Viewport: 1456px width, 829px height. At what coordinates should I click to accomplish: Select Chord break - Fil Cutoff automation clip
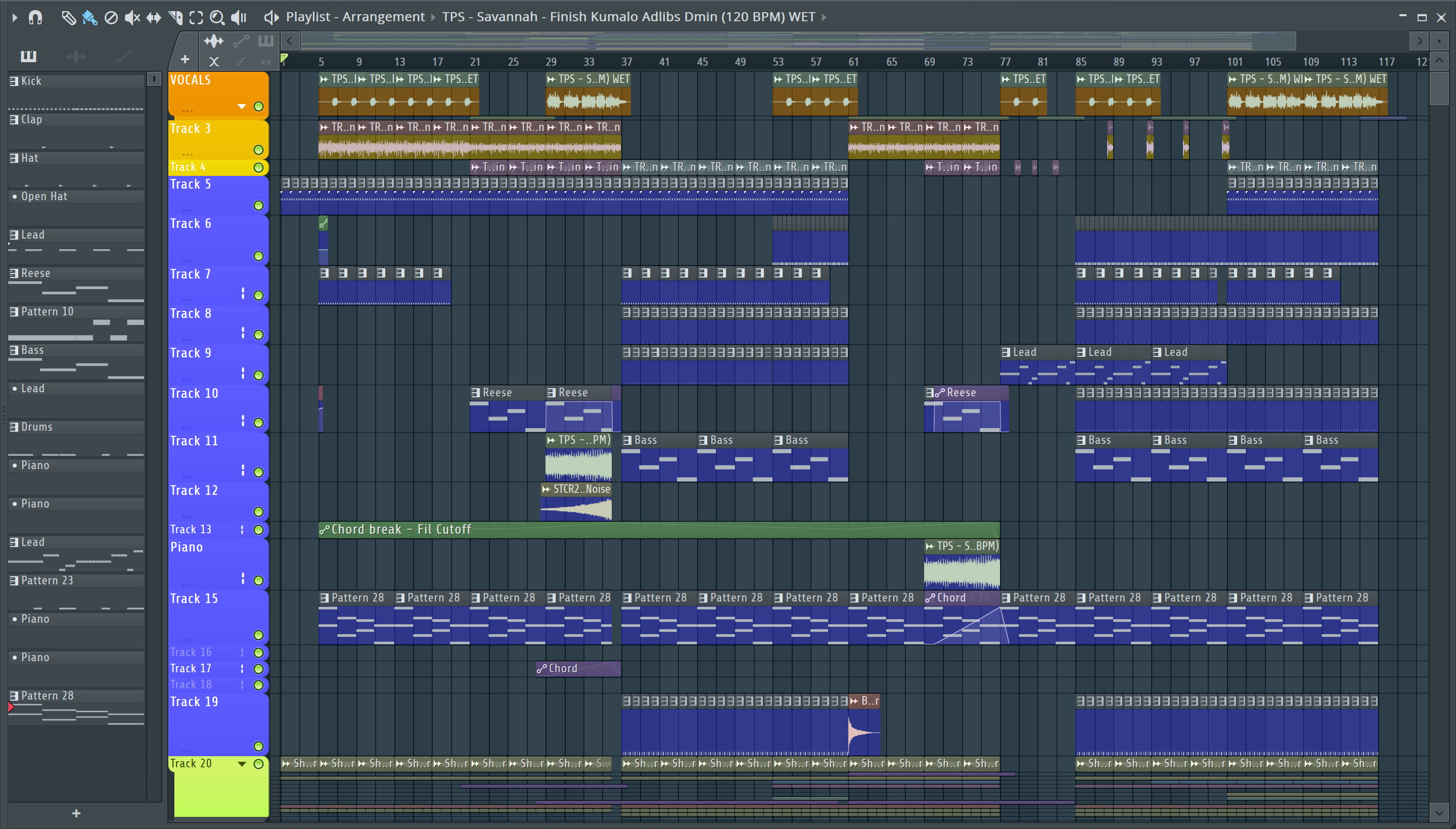click(x=659, y=530)
